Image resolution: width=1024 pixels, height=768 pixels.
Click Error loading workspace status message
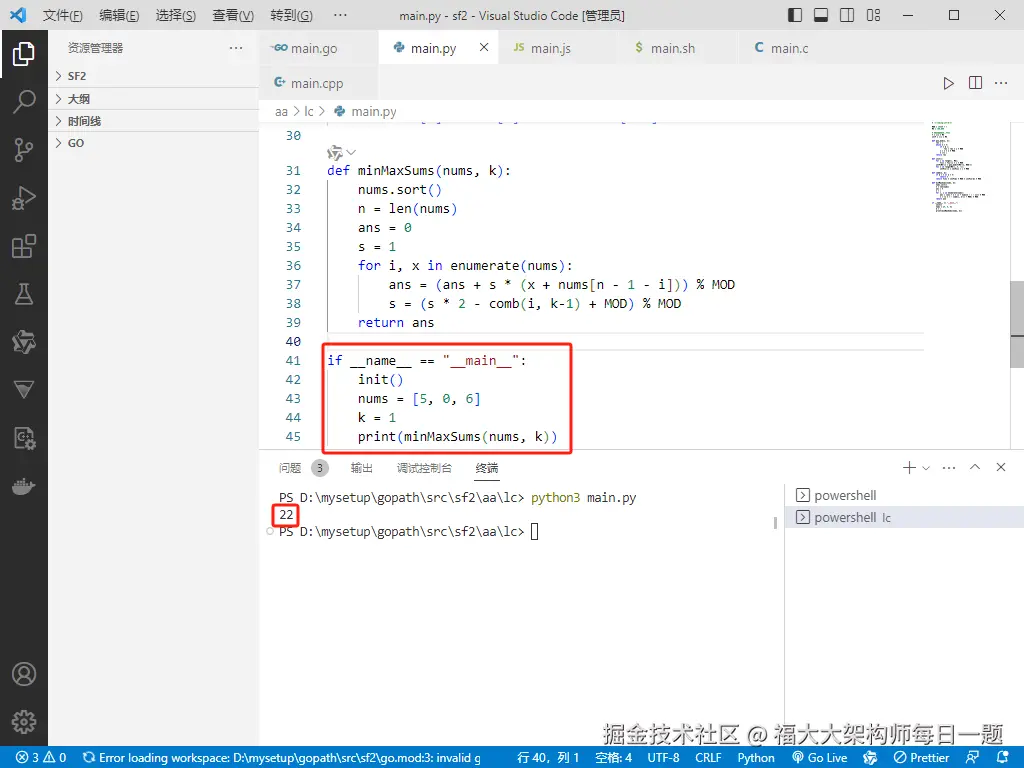(x=282, y=758)
